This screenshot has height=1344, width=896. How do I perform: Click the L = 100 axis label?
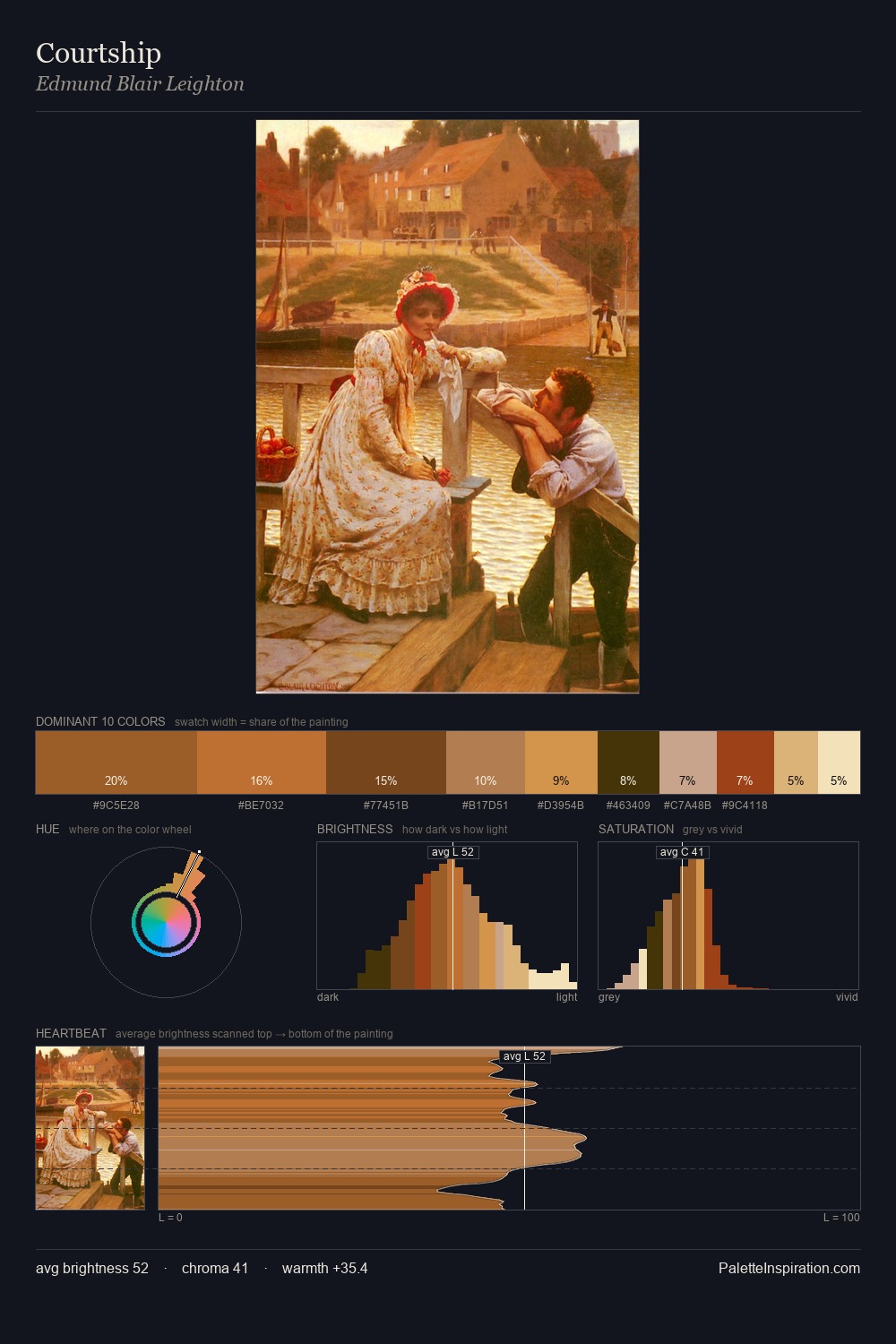841,1218
